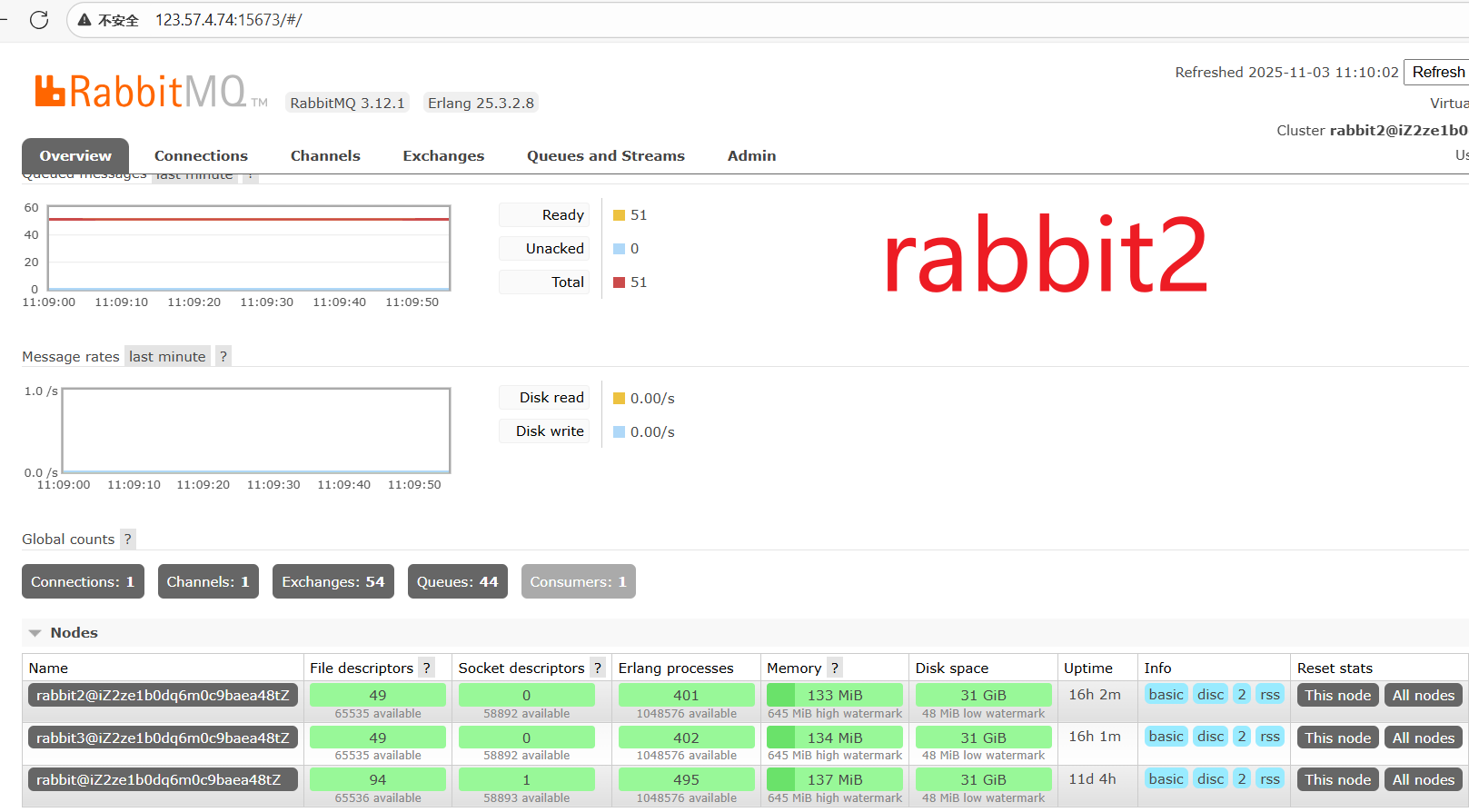Click the plugins count 2 in rabbit3 row

click(1242, 736)
